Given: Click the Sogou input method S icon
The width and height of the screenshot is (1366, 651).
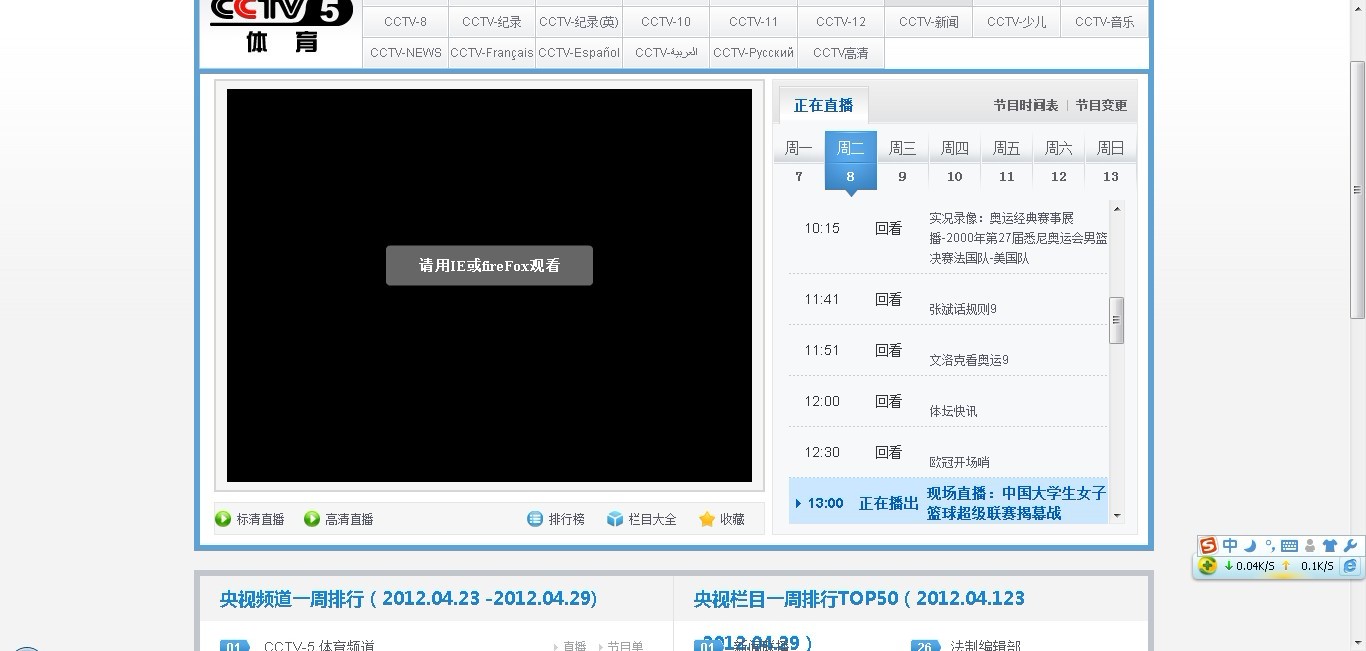Looking at the screenshot, I should (x=1208, y=545).
